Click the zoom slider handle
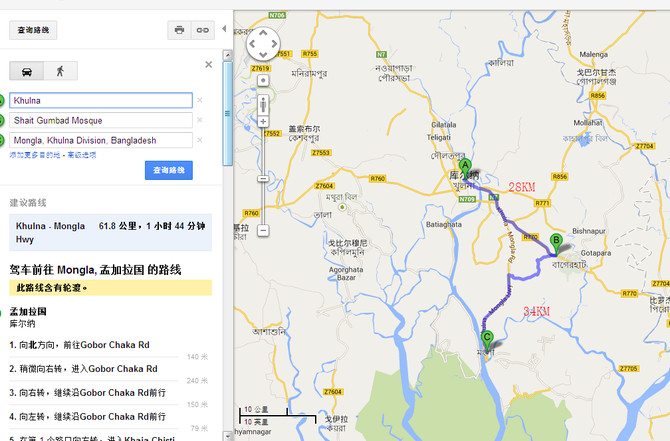 pyautogui.click(x=263, y=178)
